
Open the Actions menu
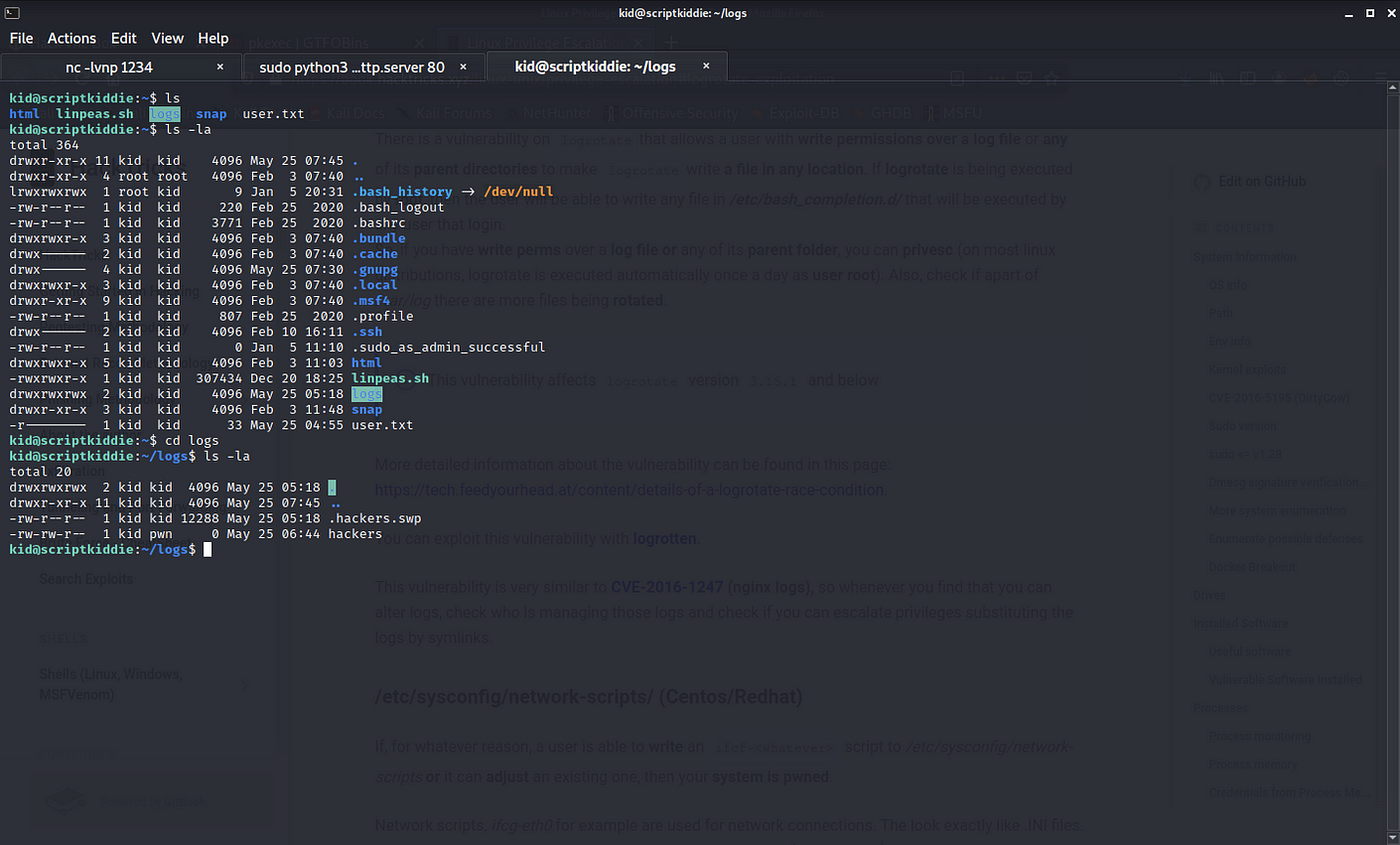72,38
